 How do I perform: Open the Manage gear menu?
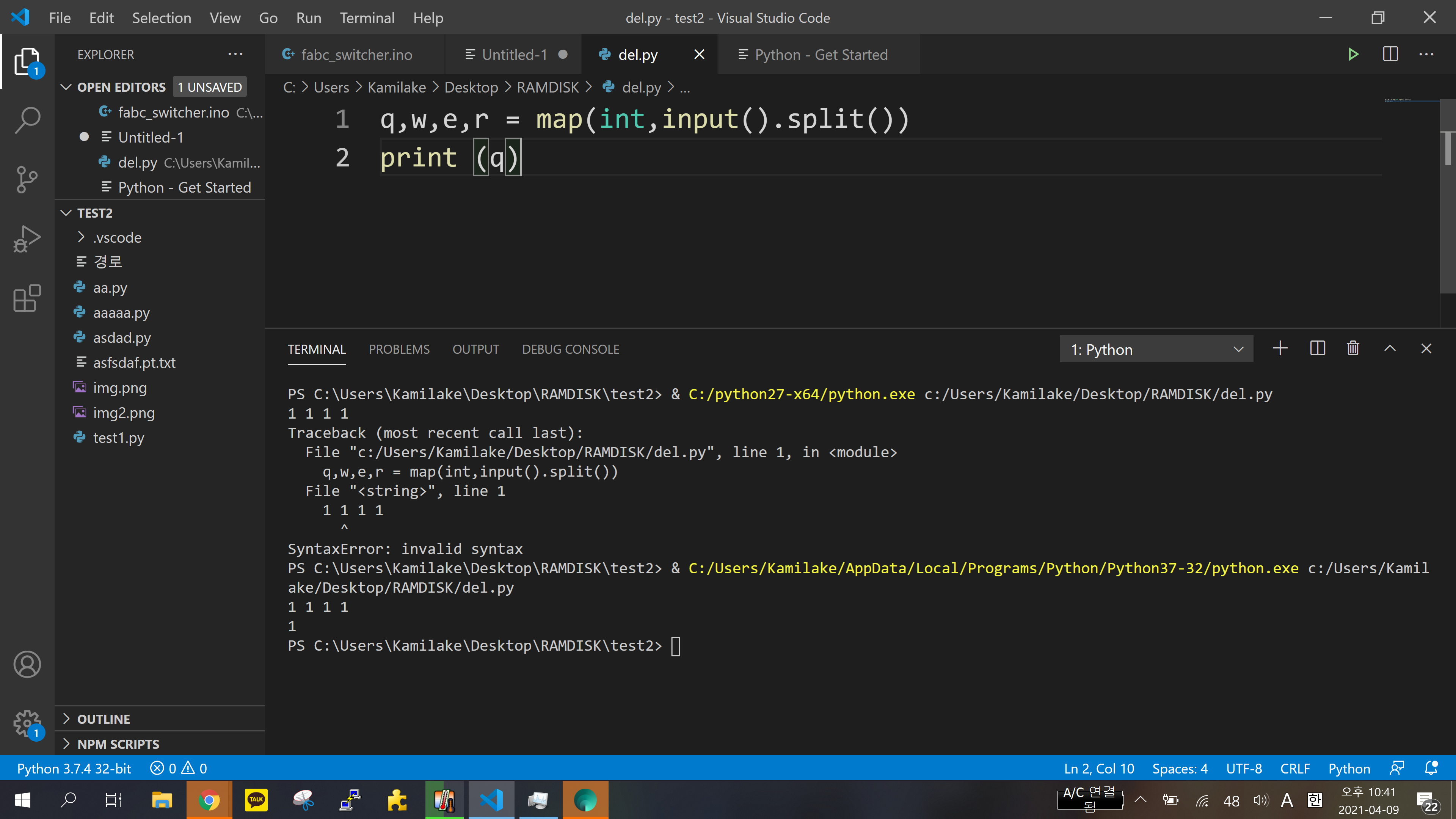(27, 723)
